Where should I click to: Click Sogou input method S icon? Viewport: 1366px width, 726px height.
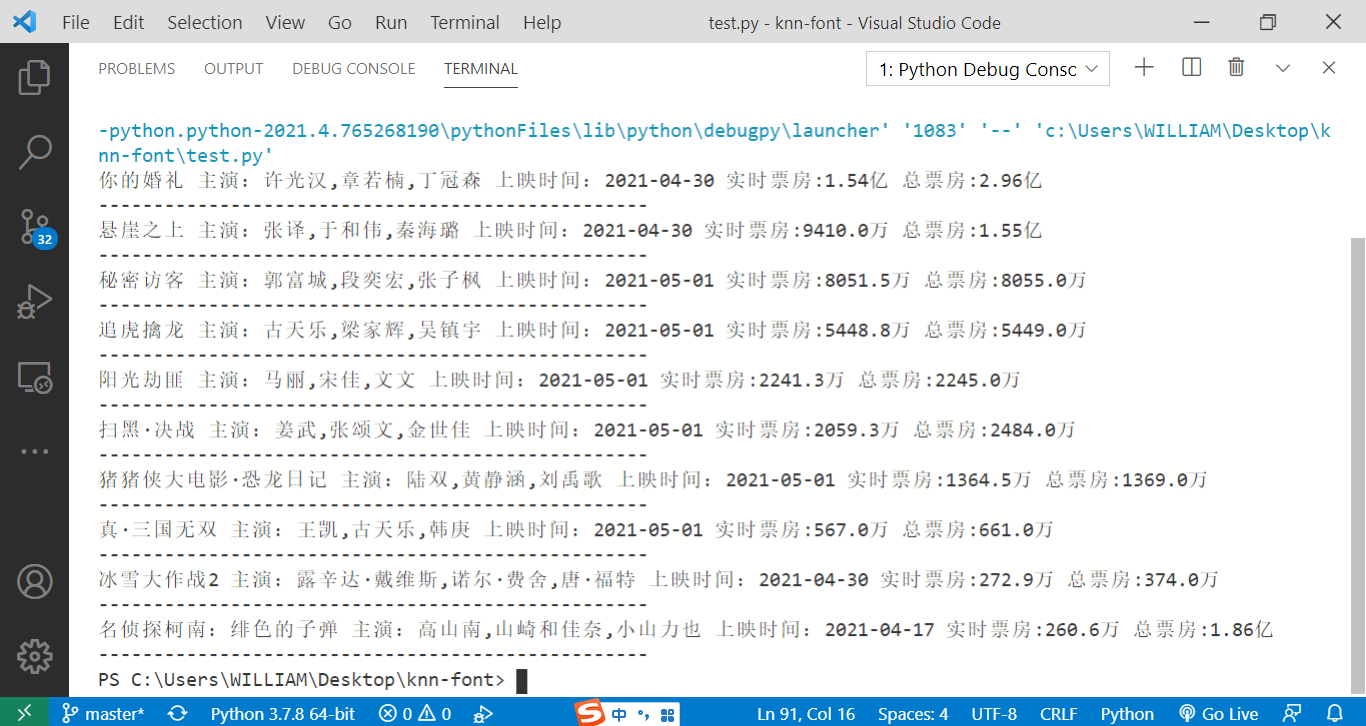(591, 713)
